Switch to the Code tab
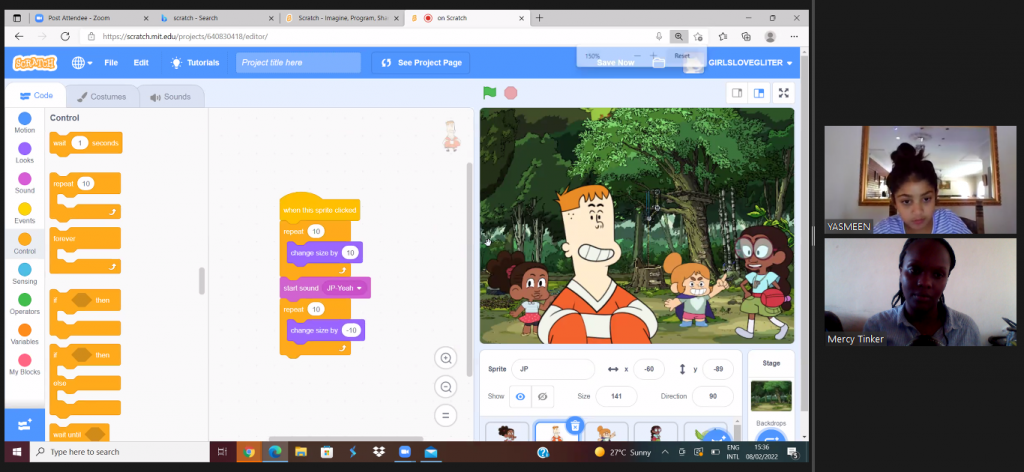The height and width of the screenshot is (472, 1024). tap(36, 96)
